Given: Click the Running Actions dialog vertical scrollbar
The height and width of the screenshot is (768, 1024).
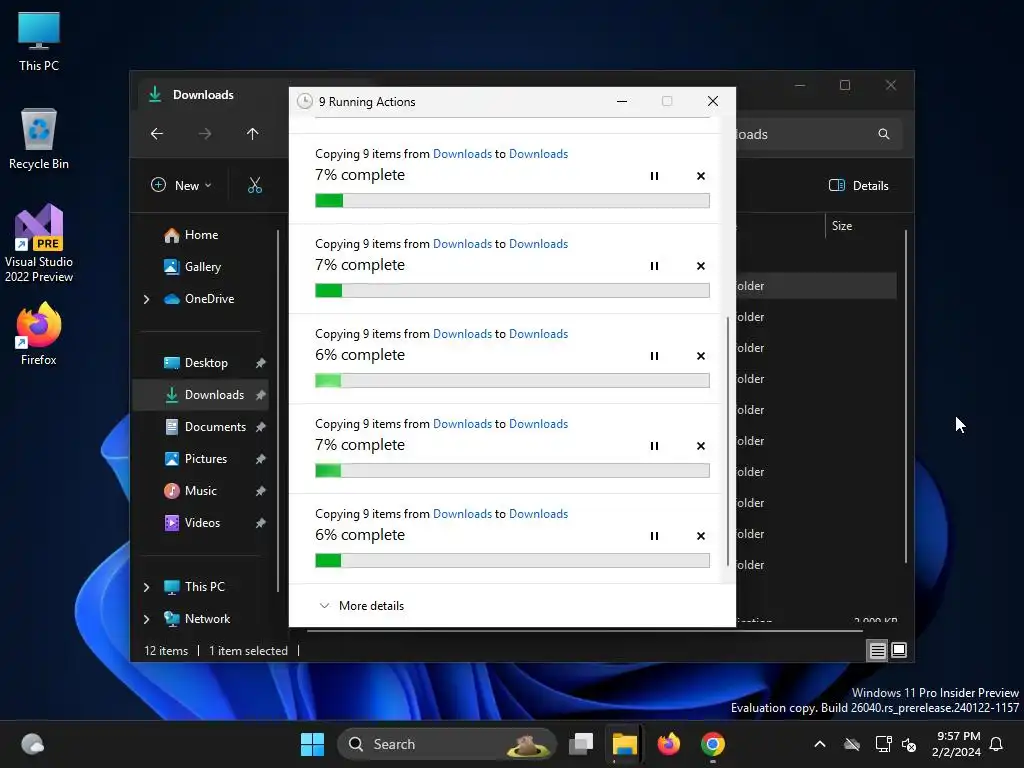Looking at the screenshot, I should (x=728, y=441).
